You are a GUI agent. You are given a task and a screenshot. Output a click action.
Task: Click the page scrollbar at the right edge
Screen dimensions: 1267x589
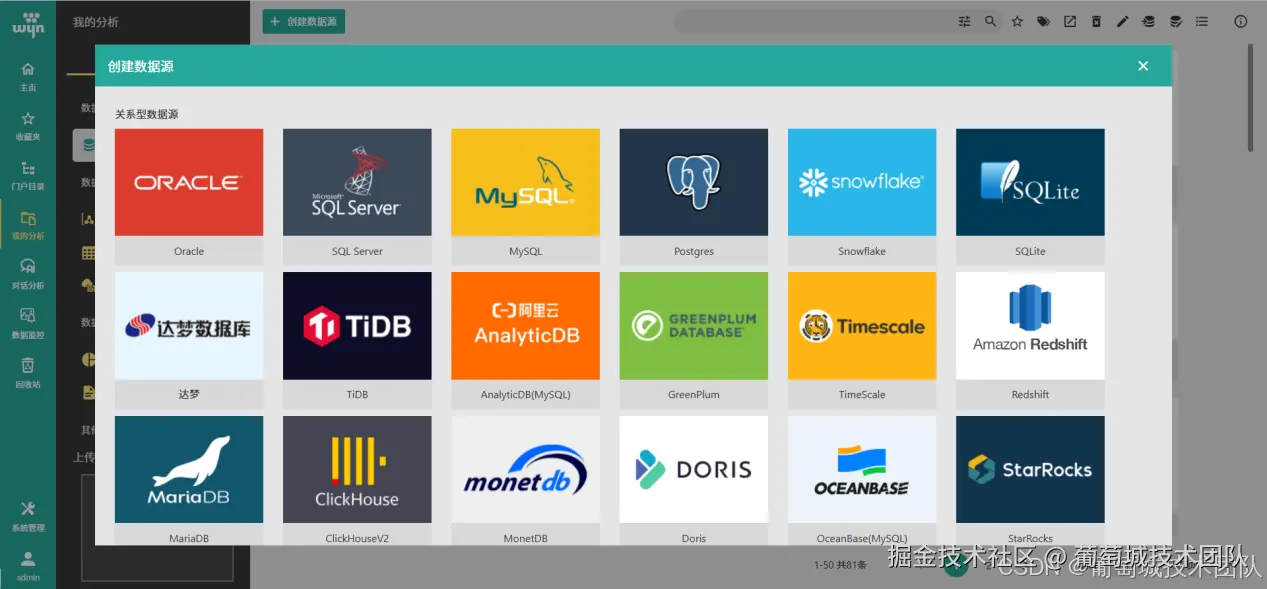coord(1250,98)
